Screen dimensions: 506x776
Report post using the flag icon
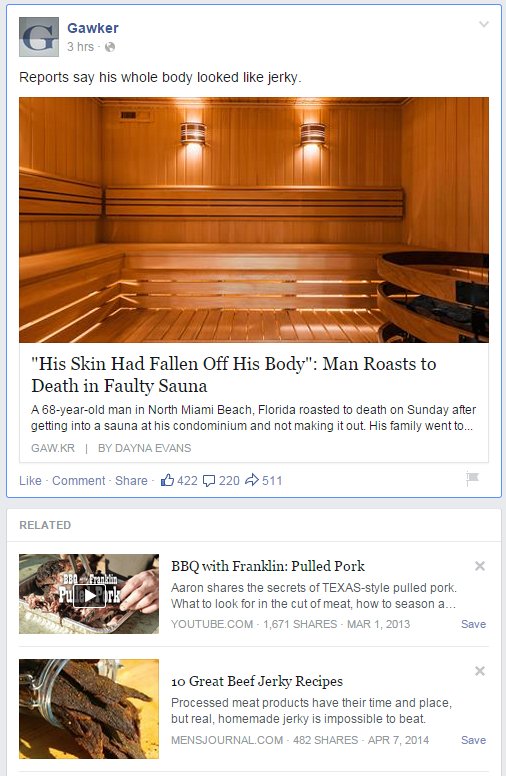coord(472,479)
